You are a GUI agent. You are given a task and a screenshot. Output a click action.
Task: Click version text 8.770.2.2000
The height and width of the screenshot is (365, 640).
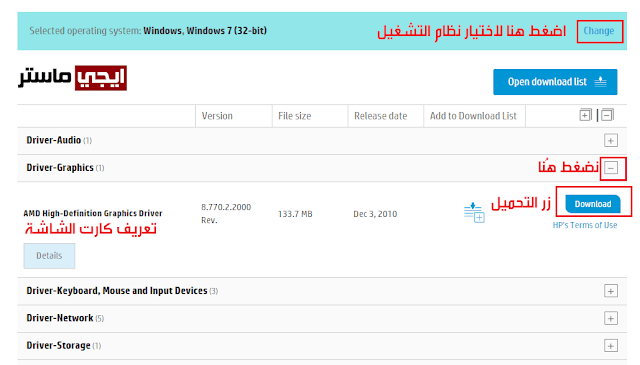tap(226, 207)
